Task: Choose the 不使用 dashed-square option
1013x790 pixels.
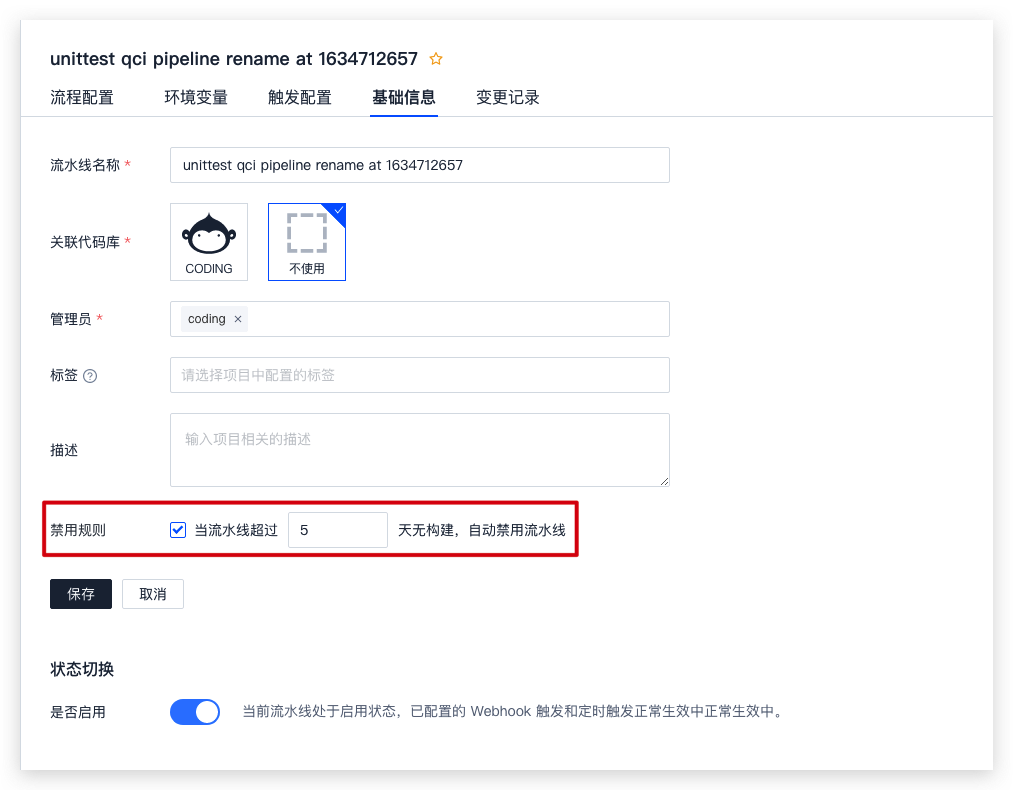Action: tap(306, 241)
